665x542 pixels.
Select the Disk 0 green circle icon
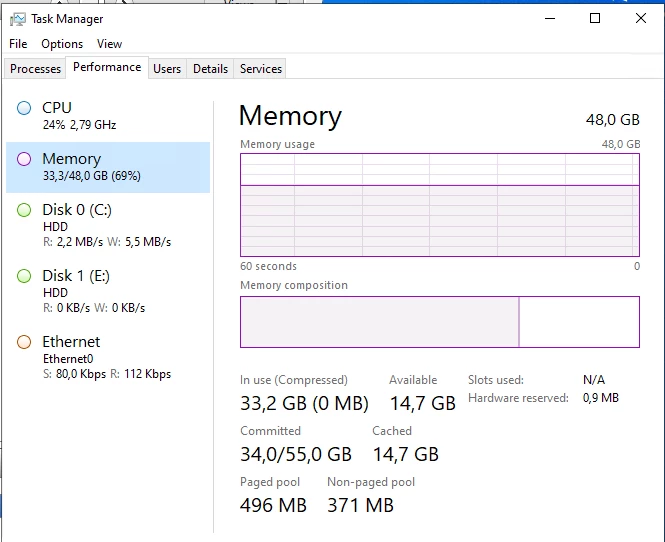(24, 210)
